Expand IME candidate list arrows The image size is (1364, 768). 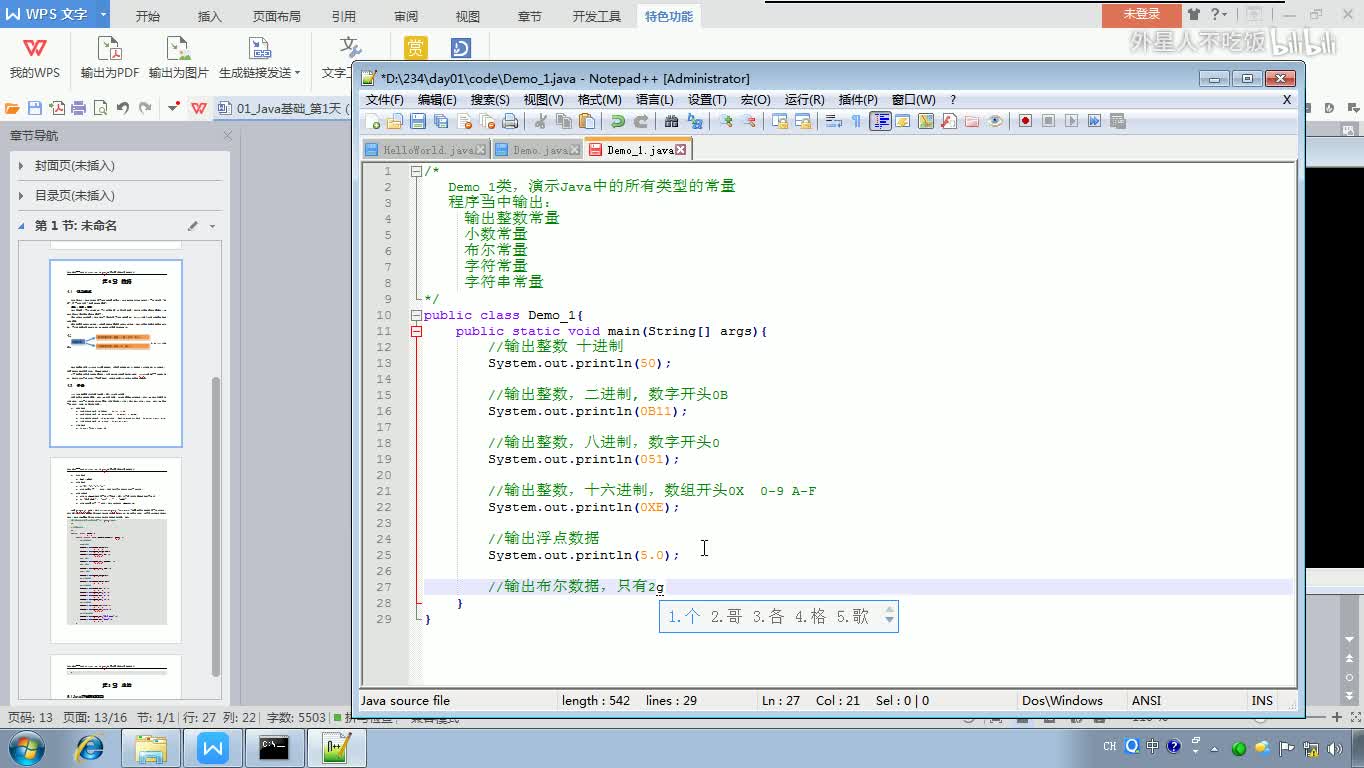pyautogui.click(x=889, y=617)
